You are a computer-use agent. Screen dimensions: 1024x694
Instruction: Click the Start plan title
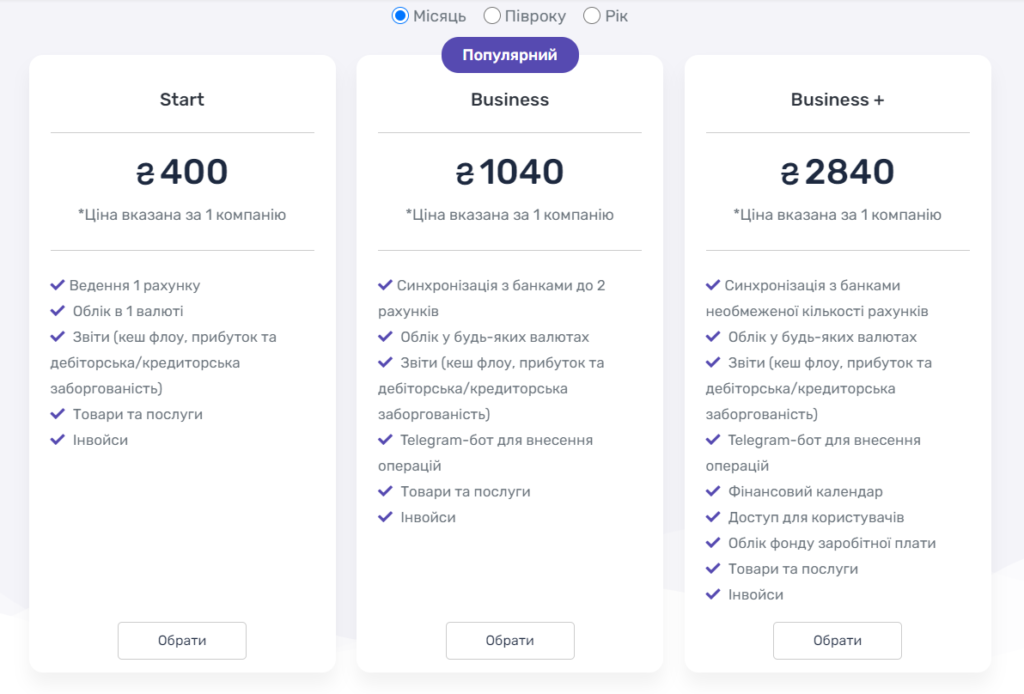182,100
